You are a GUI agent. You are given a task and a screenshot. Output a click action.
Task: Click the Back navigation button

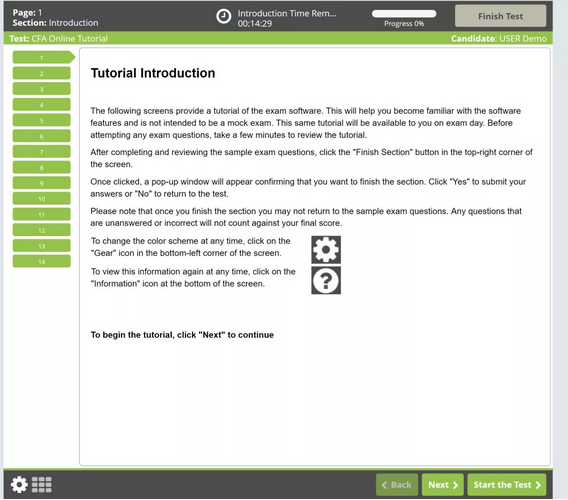pyautogui.click(x=397, y=484)
